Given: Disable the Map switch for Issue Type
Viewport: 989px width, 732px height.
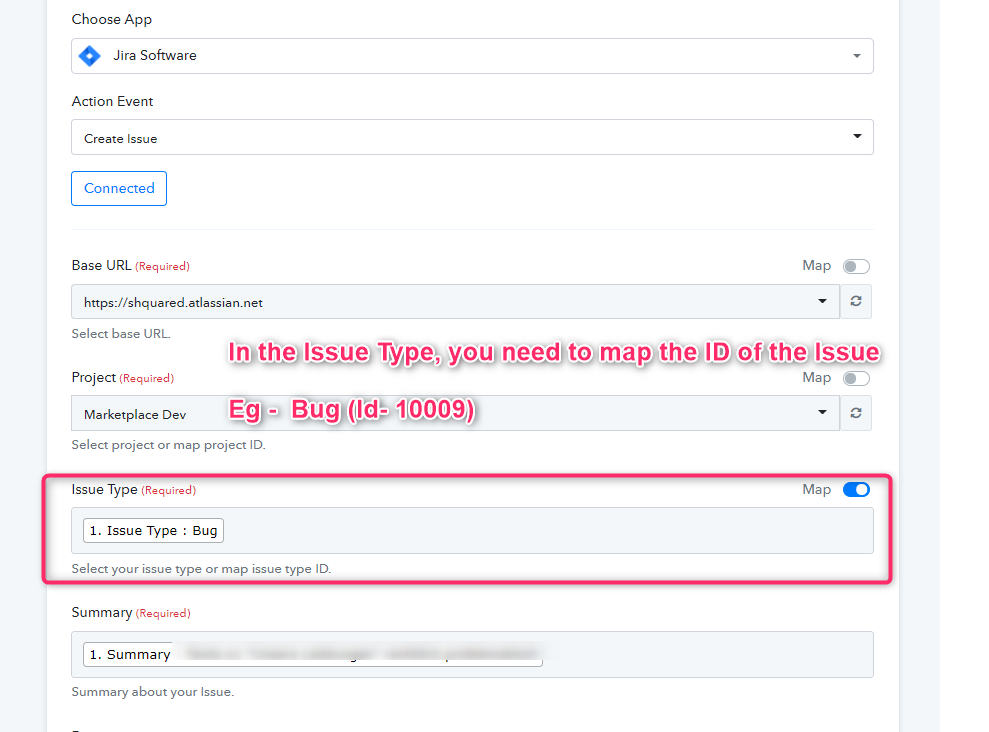Looking at the screenshot, I should pos(856,490).
